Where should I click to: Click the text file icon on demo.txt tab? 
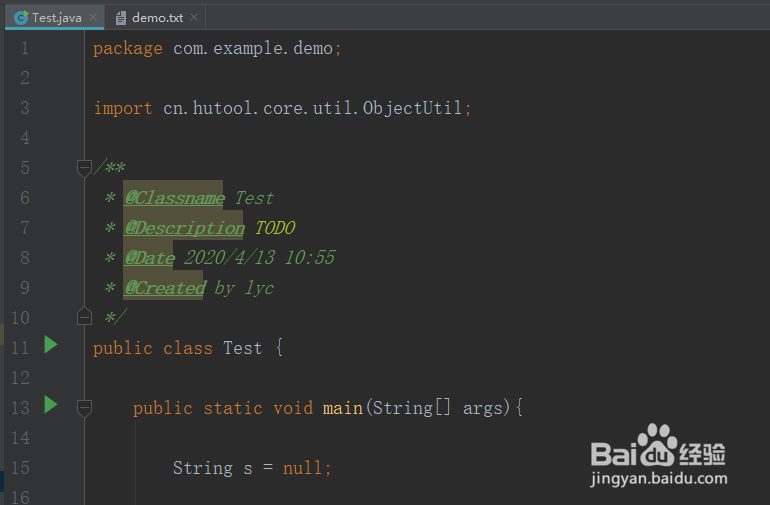pyautogui.click(x=121, y=18)
